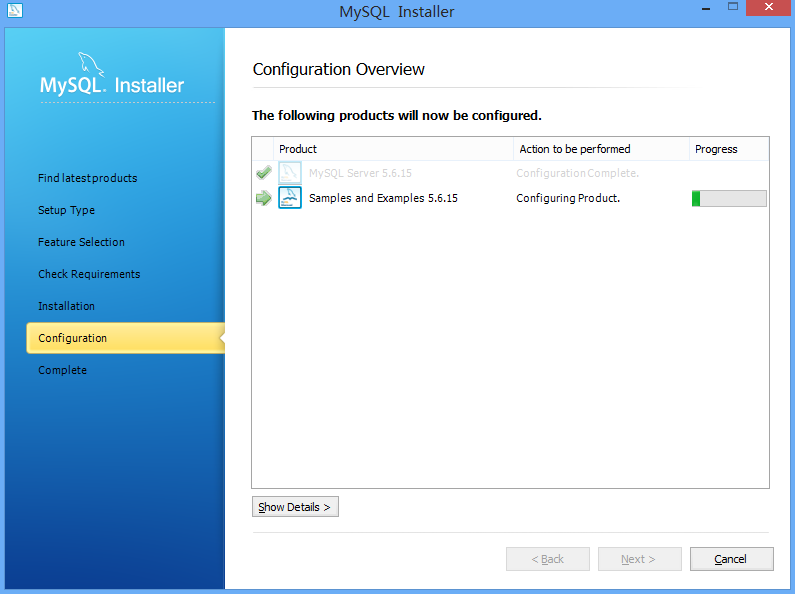Viewport: 795px width, 594px height.
Task: Click the Samples and Examples progress bar
Action: [x=729, y=198]
